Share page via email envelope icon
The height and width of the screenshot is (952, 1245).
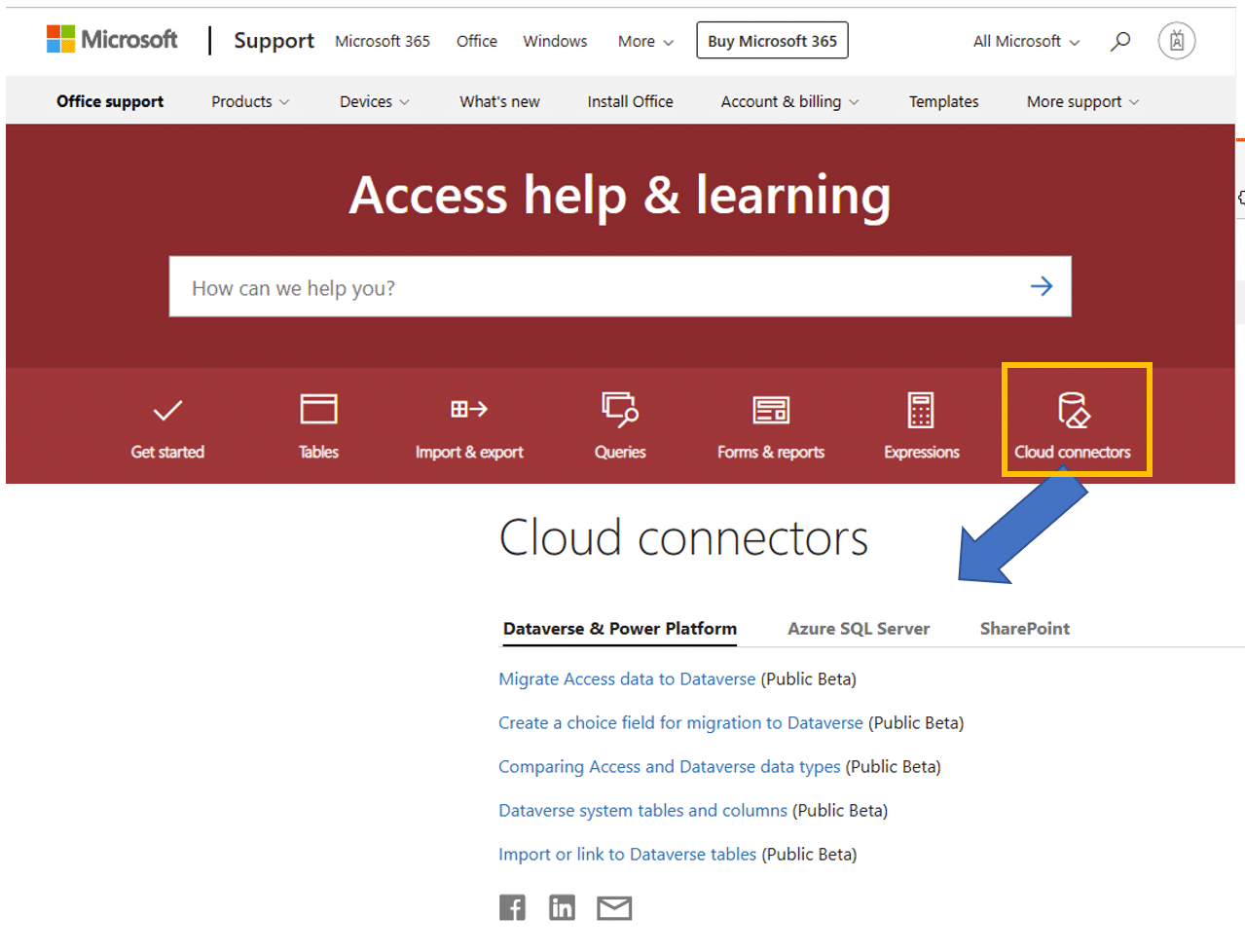point(614,908)
